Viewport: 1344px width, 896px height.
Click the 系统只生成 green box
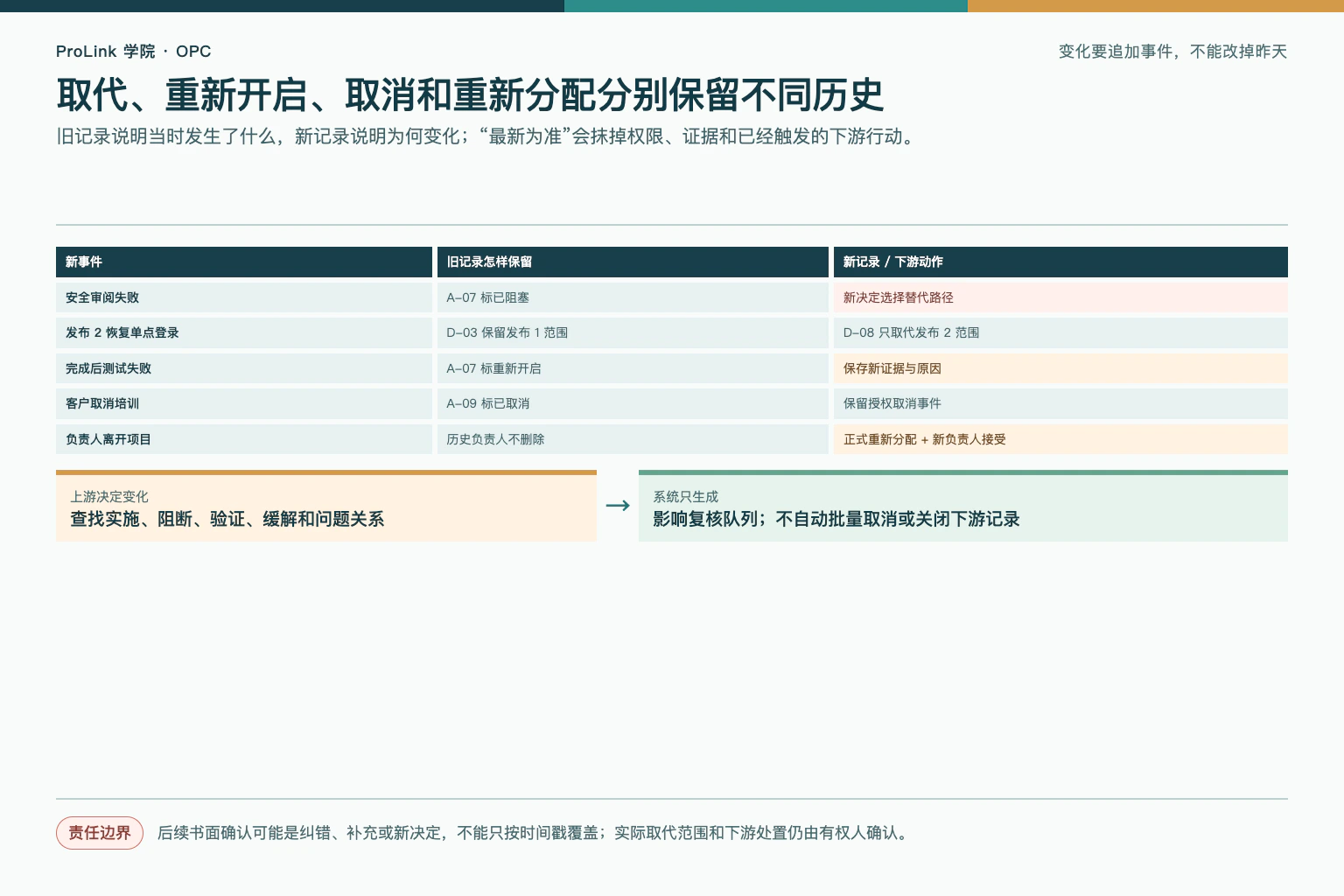(963, 506)
